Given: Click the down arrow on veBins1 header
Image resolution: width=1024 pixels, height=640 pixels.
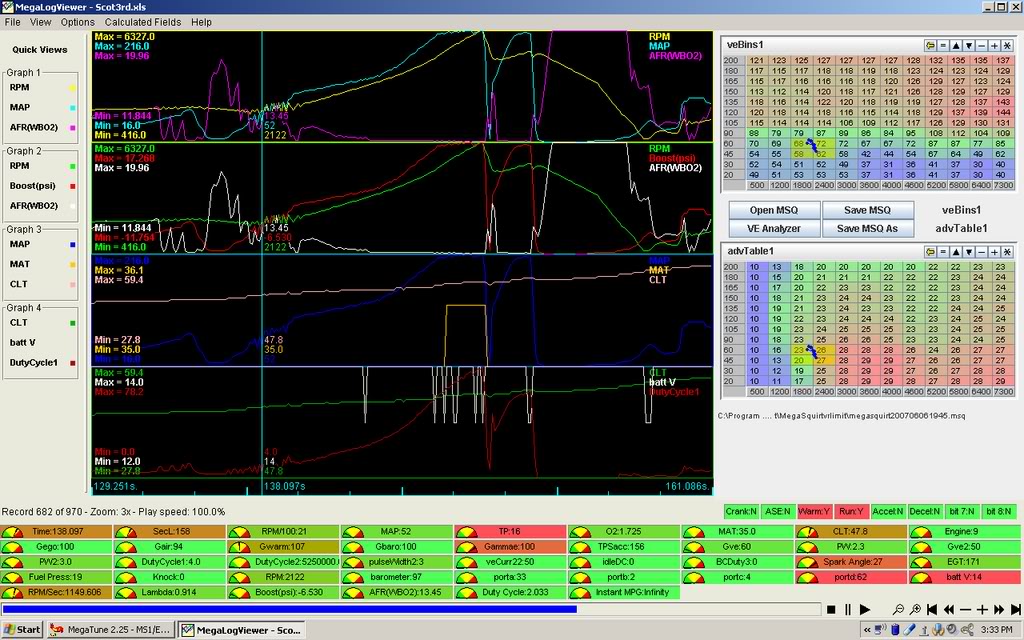Looking at the screenshot, I should coord(969,45).
